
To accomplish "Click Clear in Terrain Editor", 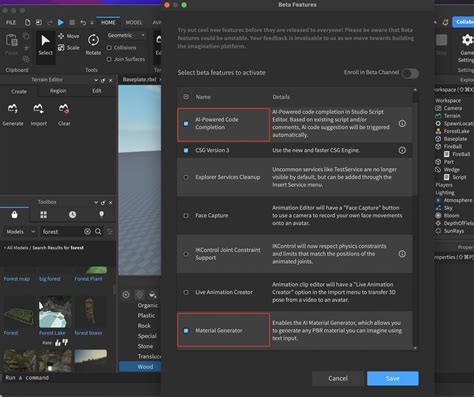I will (64, 115).
